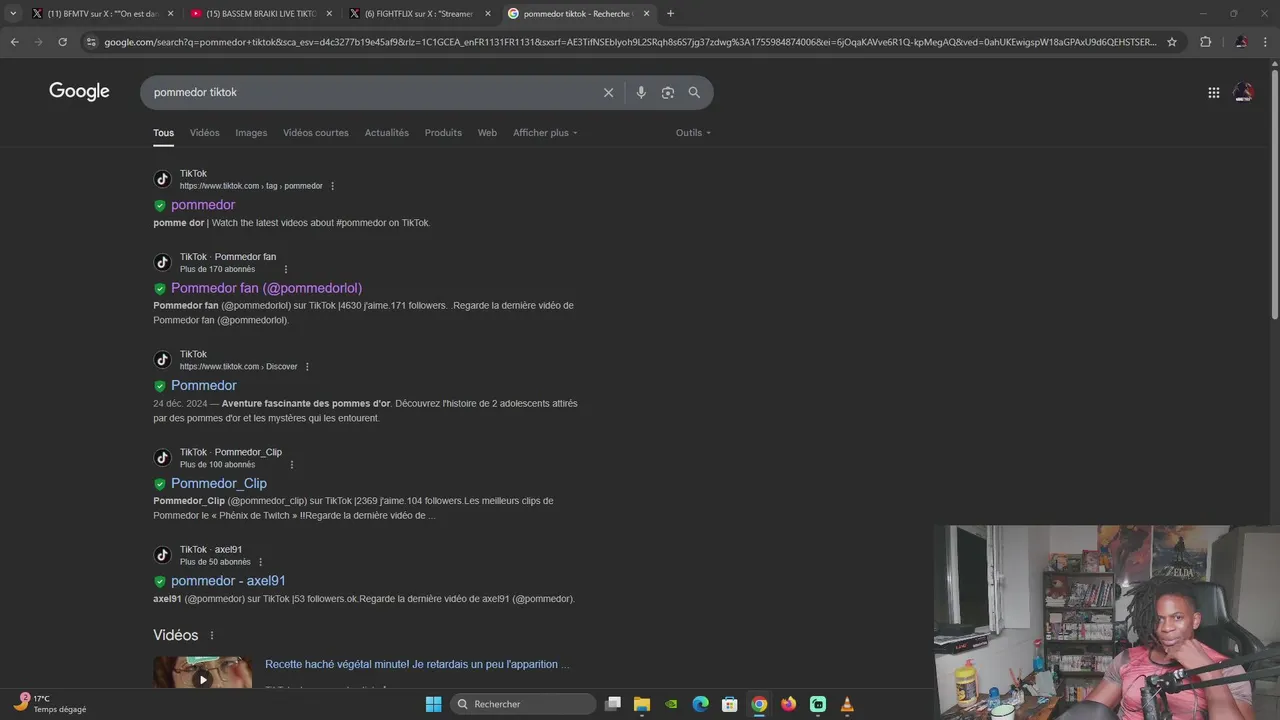Open the Pommedor fan (@pommedorlol) link
The image size is (1280, 720).
click(267, 288)
